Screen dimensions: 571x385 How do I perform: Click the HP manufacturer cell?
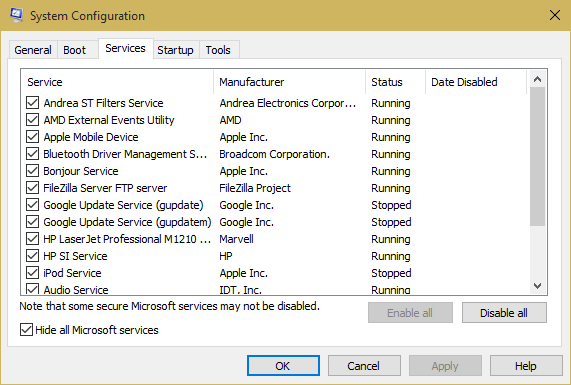coord(226,256)
